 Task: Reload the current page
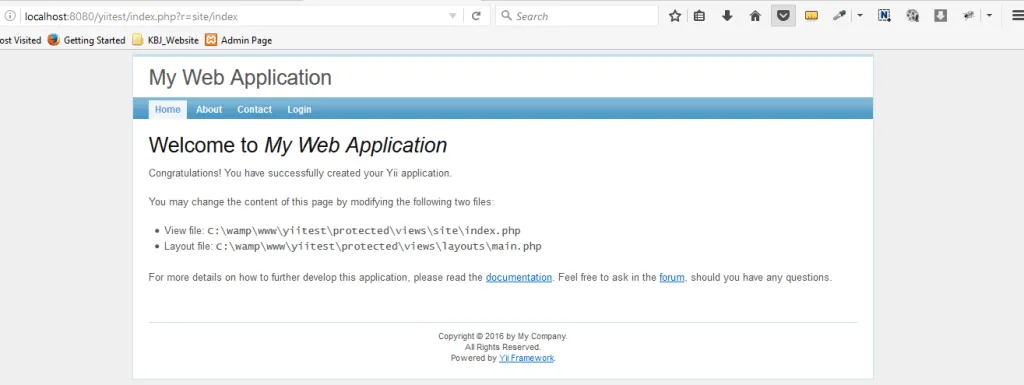(476, 16)
